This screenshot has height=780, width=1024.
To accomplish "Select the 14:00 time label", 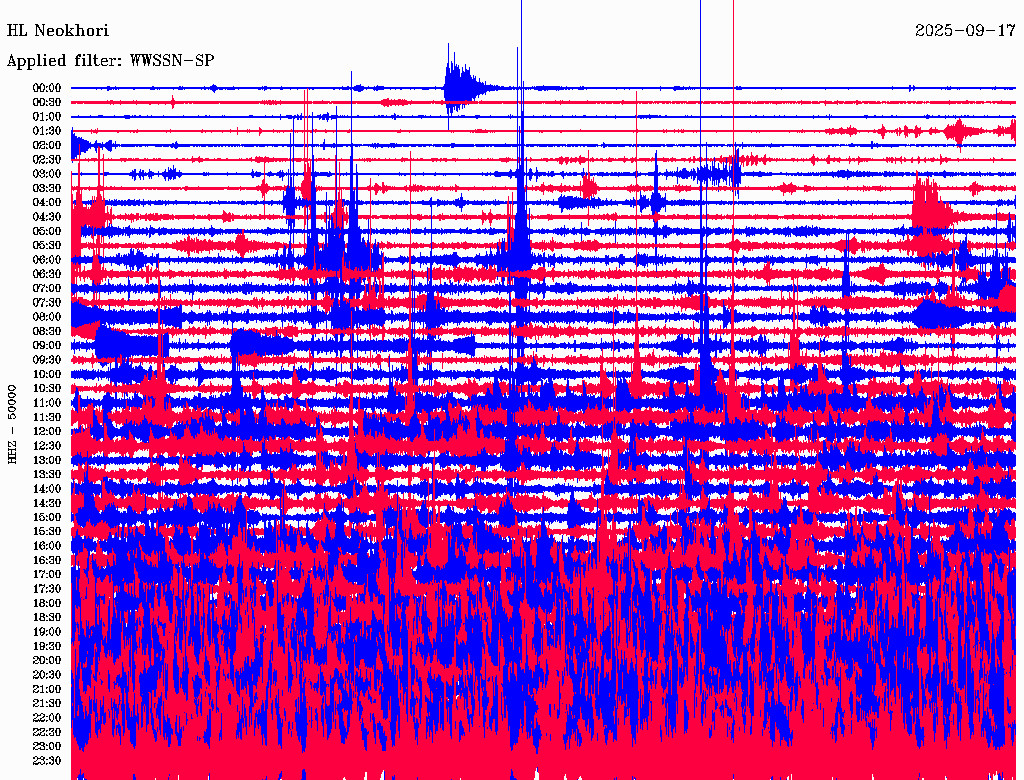I will [x=47, y=489].
